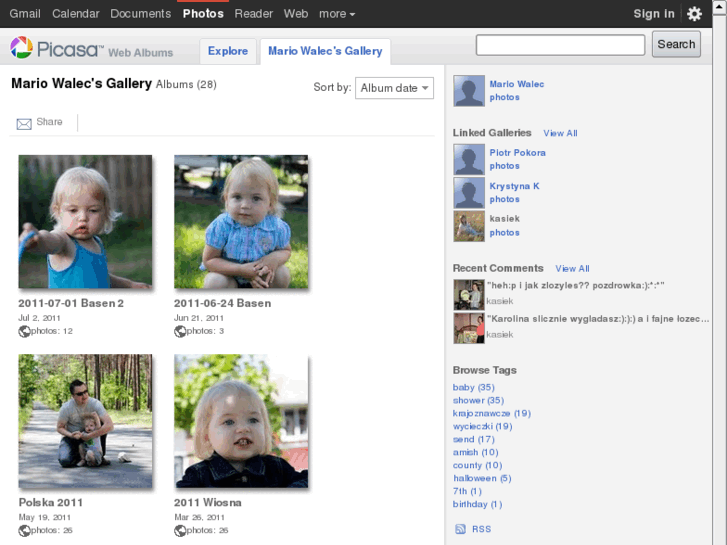Open the Piotr Pokora gallery link
Image resolution: width=727 pixels, height=545 pixels.
tap(517, 153)
